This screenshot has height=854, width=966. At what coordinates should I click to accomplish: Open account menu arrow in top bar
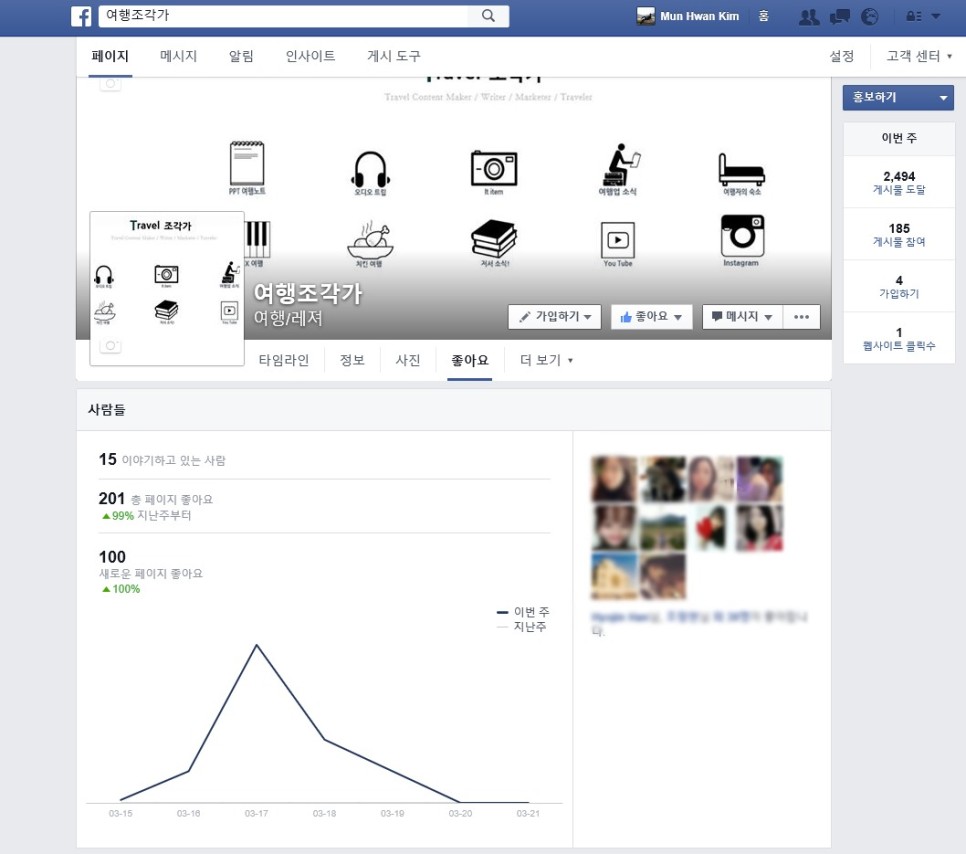pyautogui.click(x=936, y=17)
